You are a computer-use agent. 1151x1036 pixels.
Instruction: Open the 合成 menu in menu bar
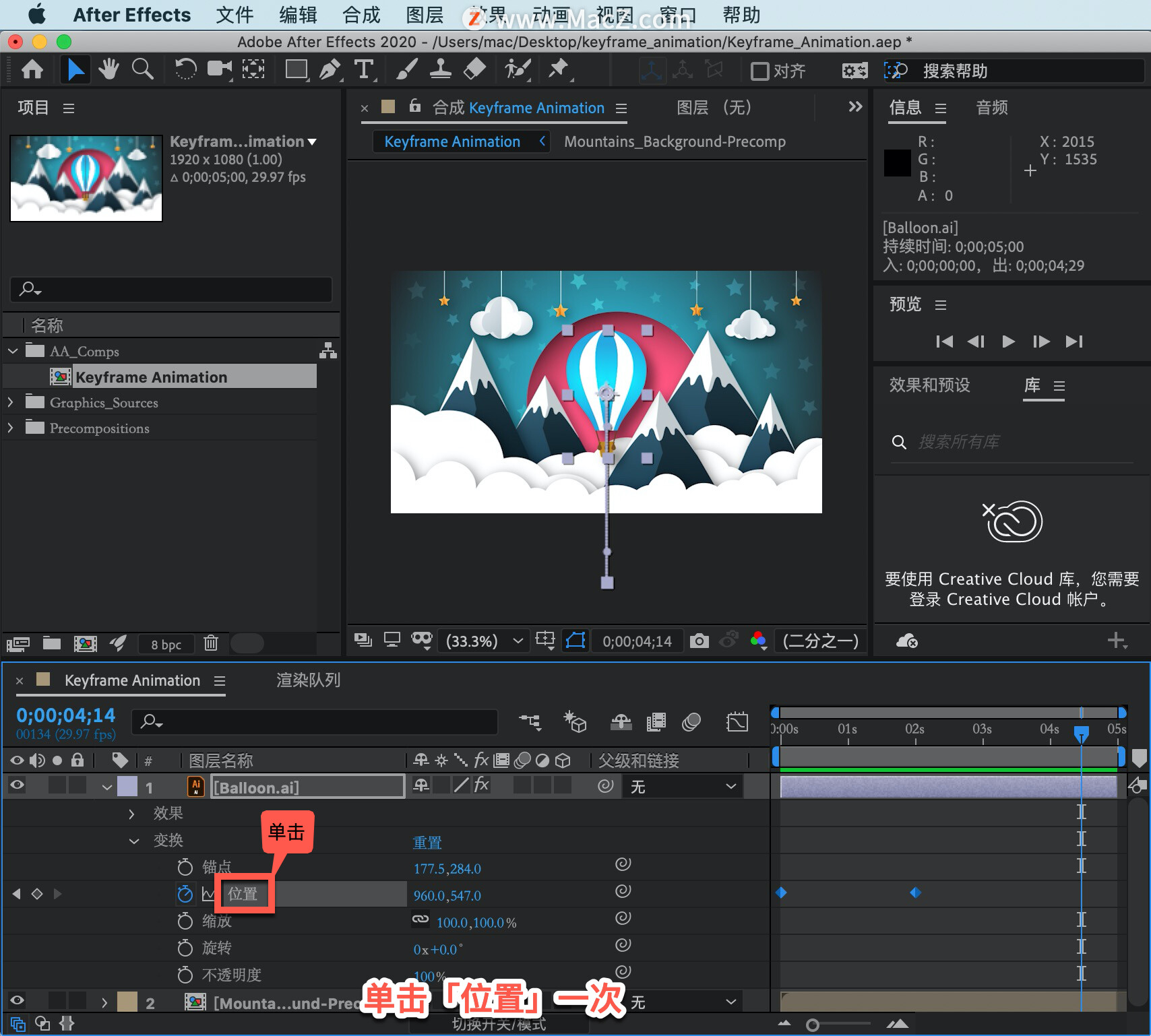(361, 15)
